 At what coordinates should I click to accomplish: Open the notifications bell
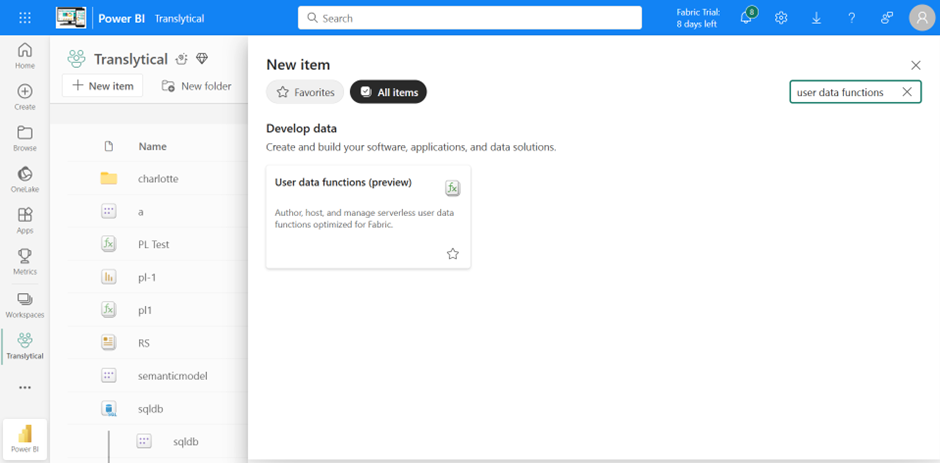click(746, 18)
